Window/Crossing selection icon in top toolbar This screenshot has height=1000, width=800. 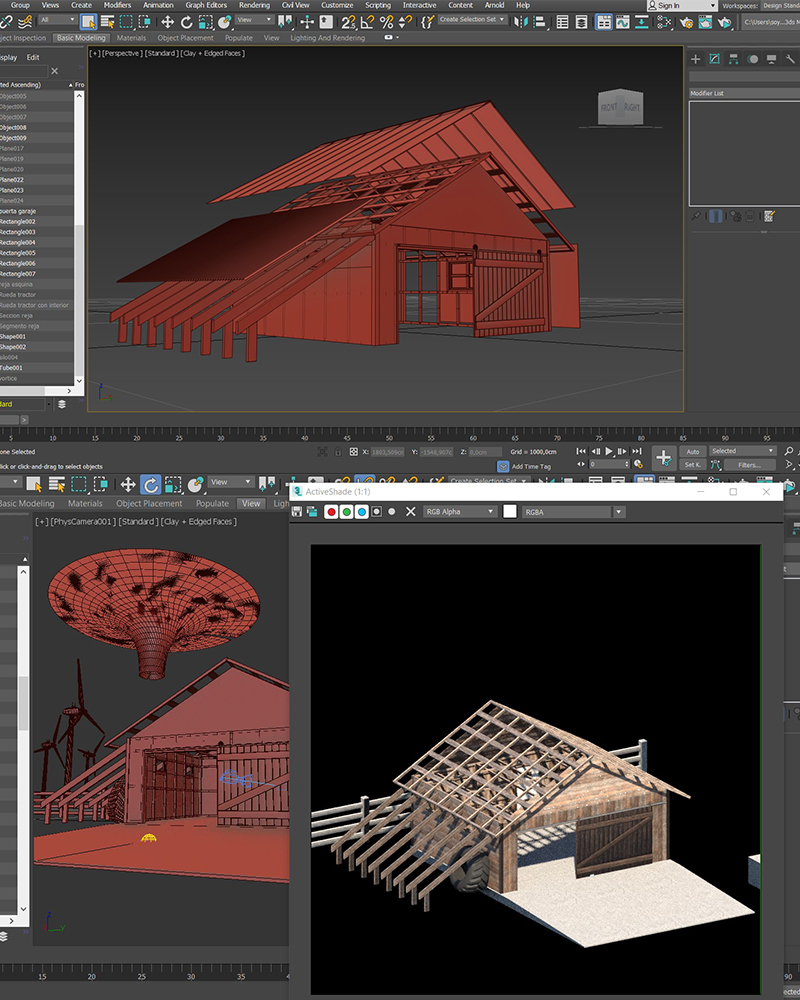pyautogui.click(x=145, y=22)
